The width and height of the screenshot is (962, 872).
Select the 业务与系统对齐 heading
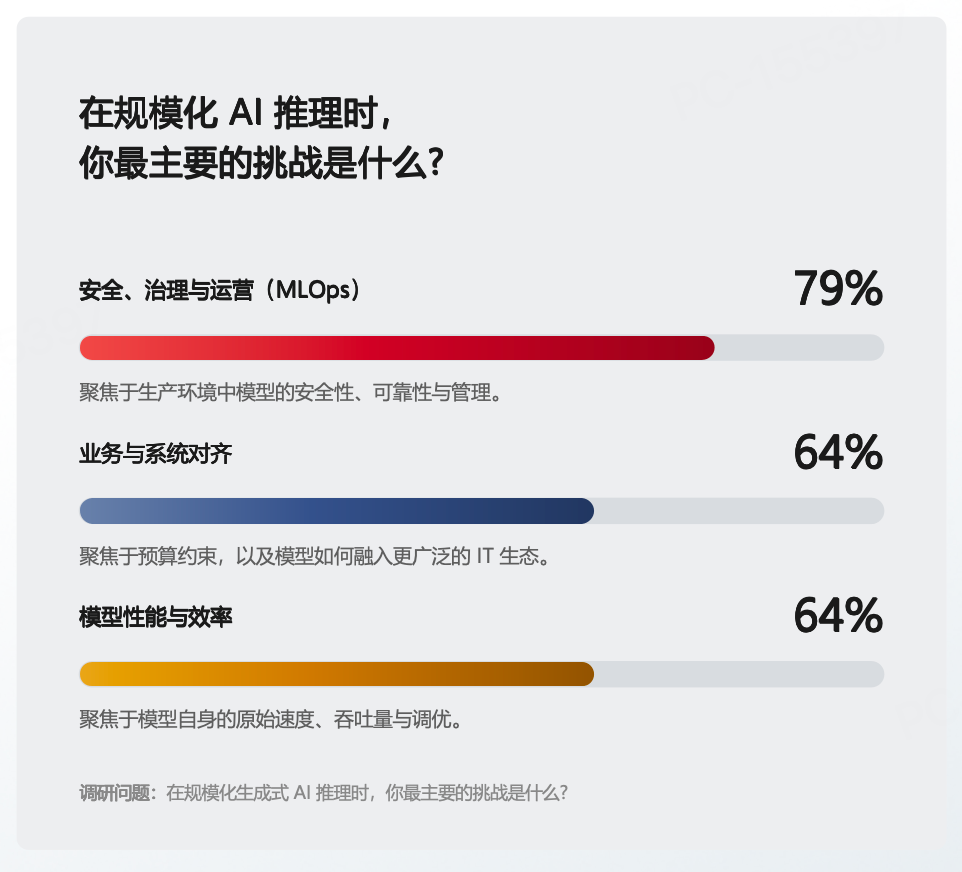click(156, 454)
